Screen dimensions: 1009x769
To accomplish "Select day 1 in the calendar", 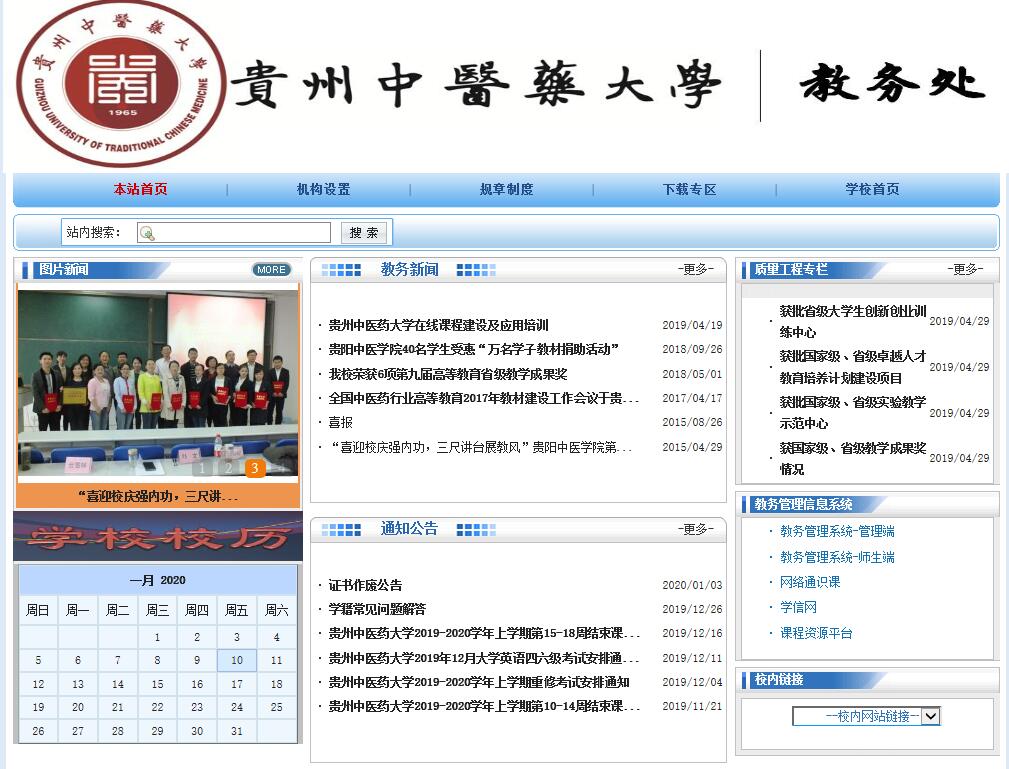I will click(158, 637).
